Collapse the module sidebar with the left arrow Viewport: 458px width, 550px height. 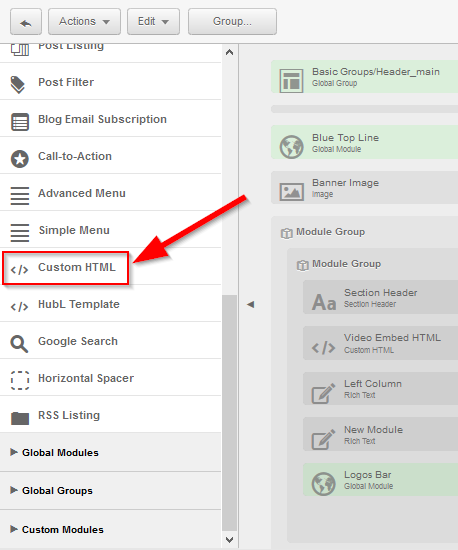[250, 304]
